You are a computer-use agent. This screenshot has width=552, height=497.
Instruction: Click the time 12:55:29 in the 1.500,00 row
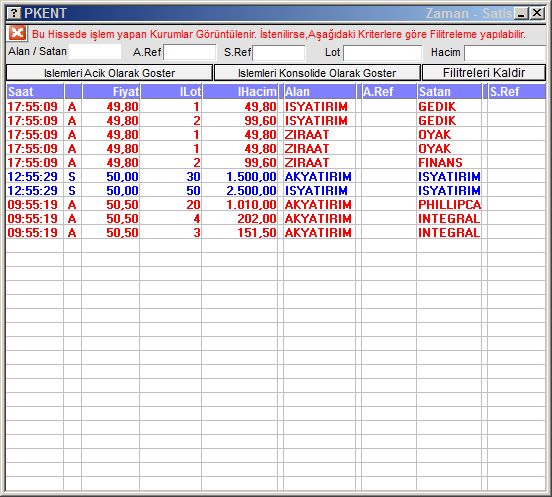click(32, 176)
